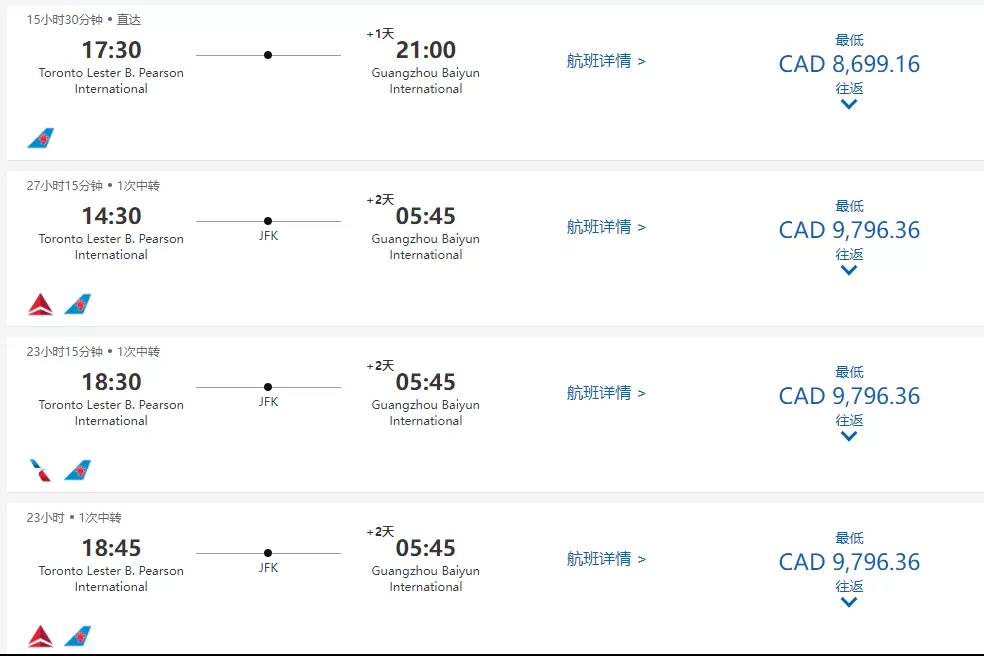Image resolution: width=984 pixels, height=656 pixels.
Task: Expand fare options for CAD 8,699.16 flight
Action: [848, 105]
